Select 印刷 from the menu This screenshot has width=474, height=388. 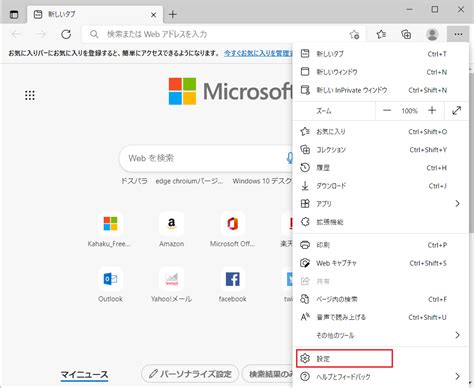pyautogui.click(x=380, y=245)
